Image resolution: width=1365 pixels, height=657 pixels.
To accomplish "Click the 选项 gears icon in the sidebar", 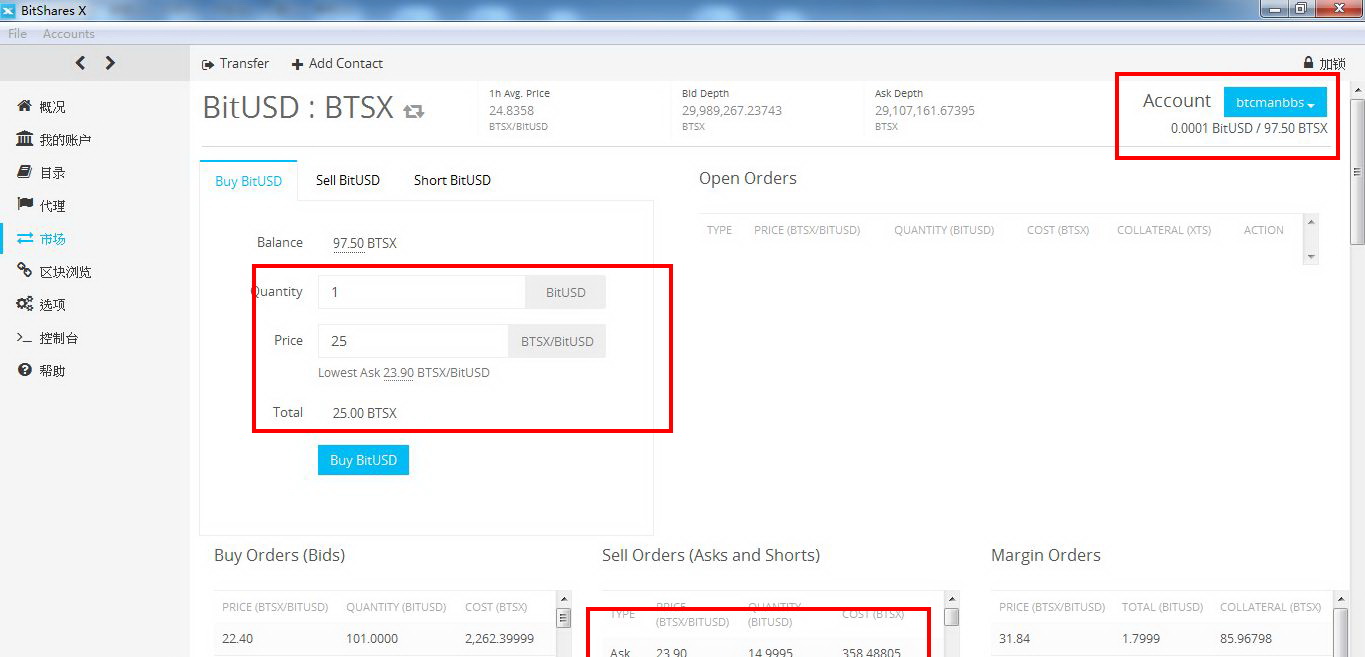I will pyautogui.click(x=25, y=304).
